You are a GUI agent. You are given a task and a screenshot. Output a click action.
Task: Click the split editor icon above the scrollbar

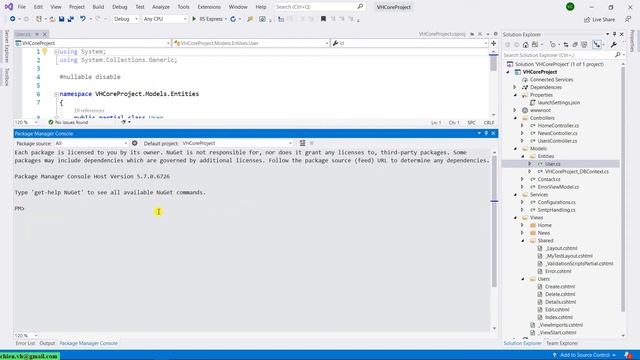point(493,43)
